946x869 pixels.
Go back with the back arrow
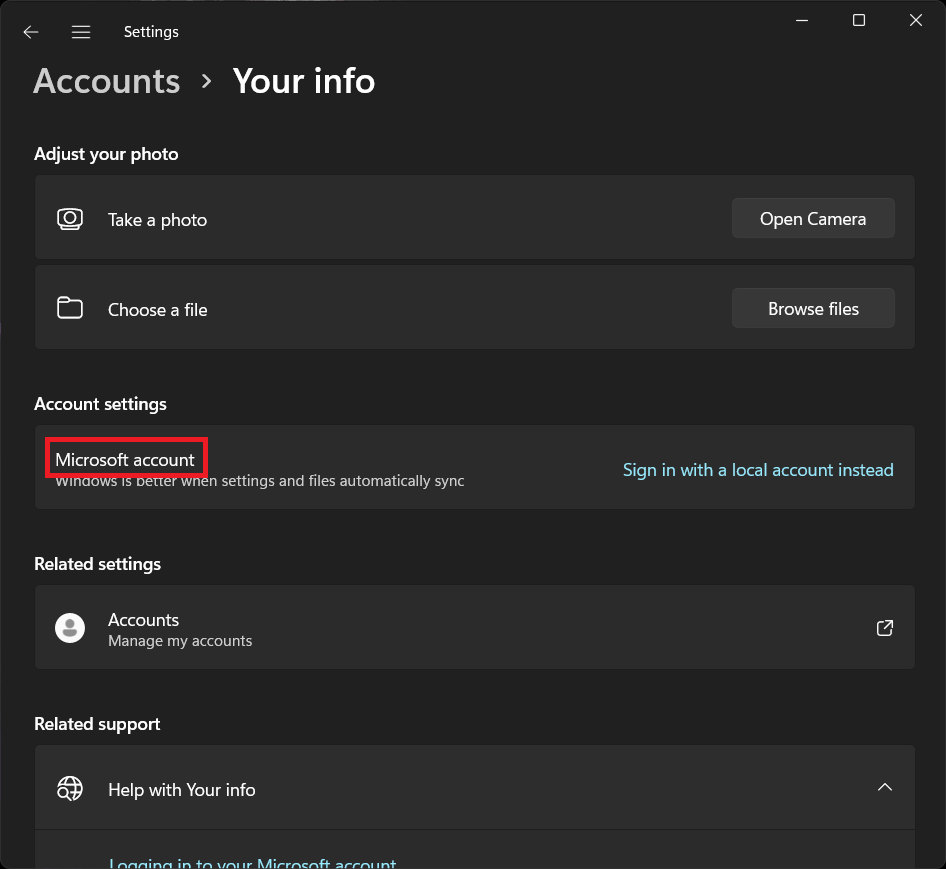click(x=30, y=32)
